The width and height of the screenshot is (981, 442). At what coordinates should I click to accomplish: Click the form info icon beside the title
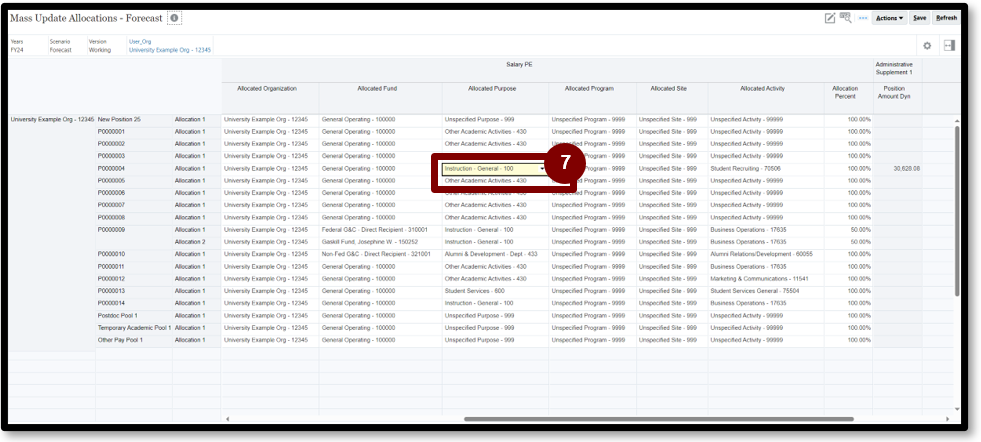pos(174,18)
